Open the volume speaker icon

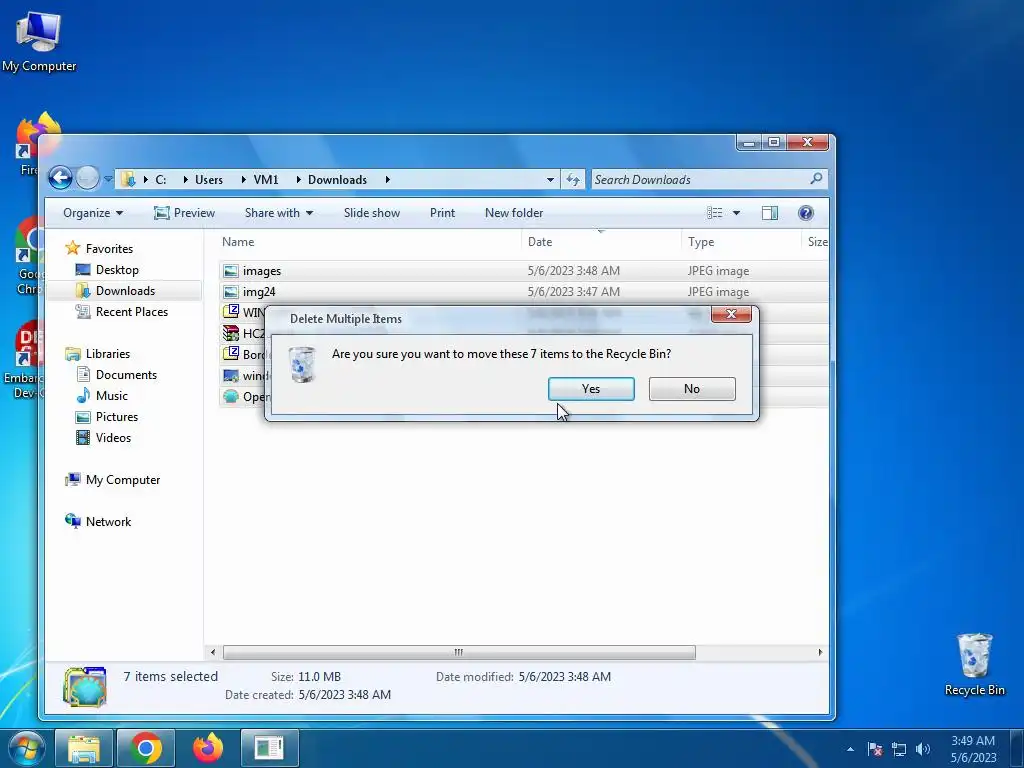click(923, 749)
